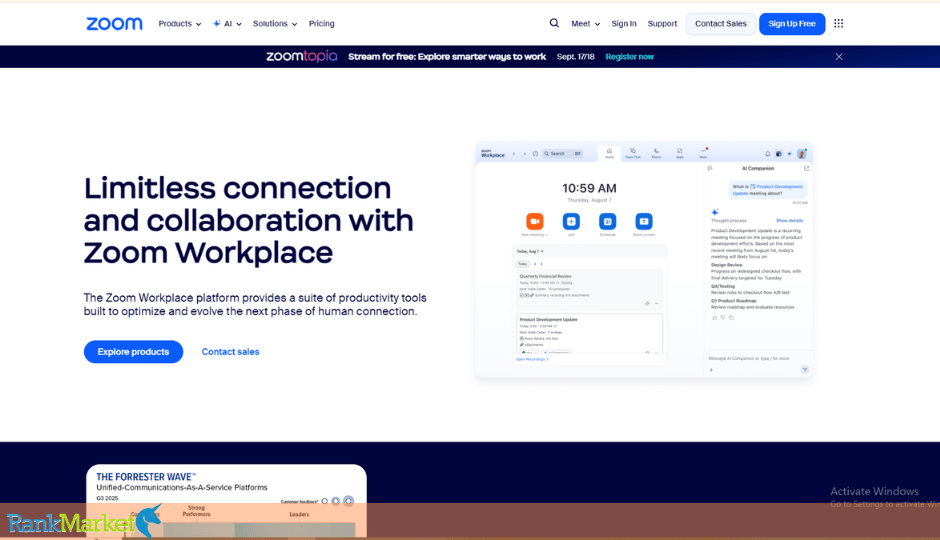The height and width of the screenshot is (540, 940).
Task: Open the Quarterly Financial Review meeting card
Action: [x=589, y=290]
